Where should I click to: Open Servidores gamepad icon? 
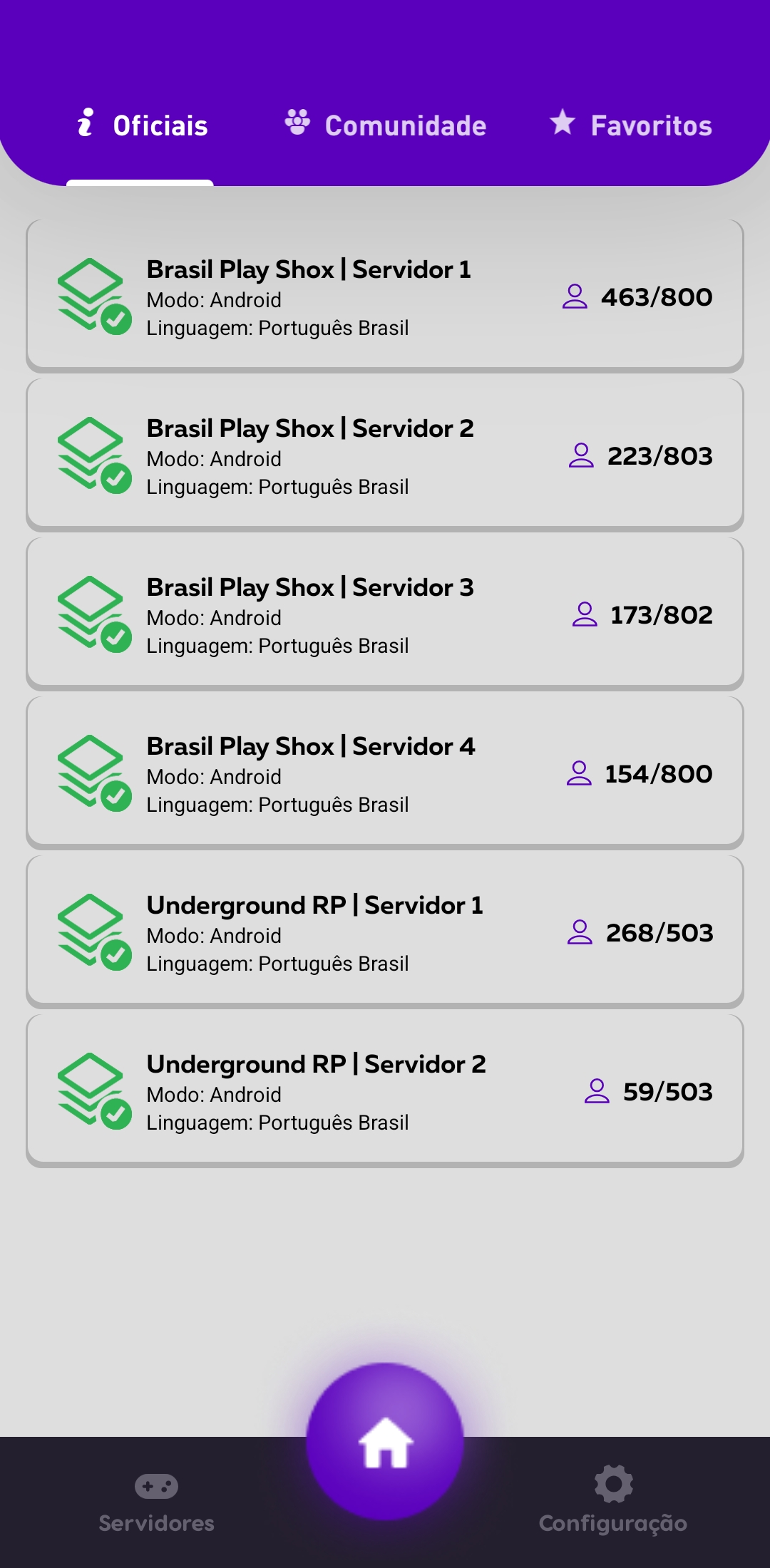click(156, 1486)
